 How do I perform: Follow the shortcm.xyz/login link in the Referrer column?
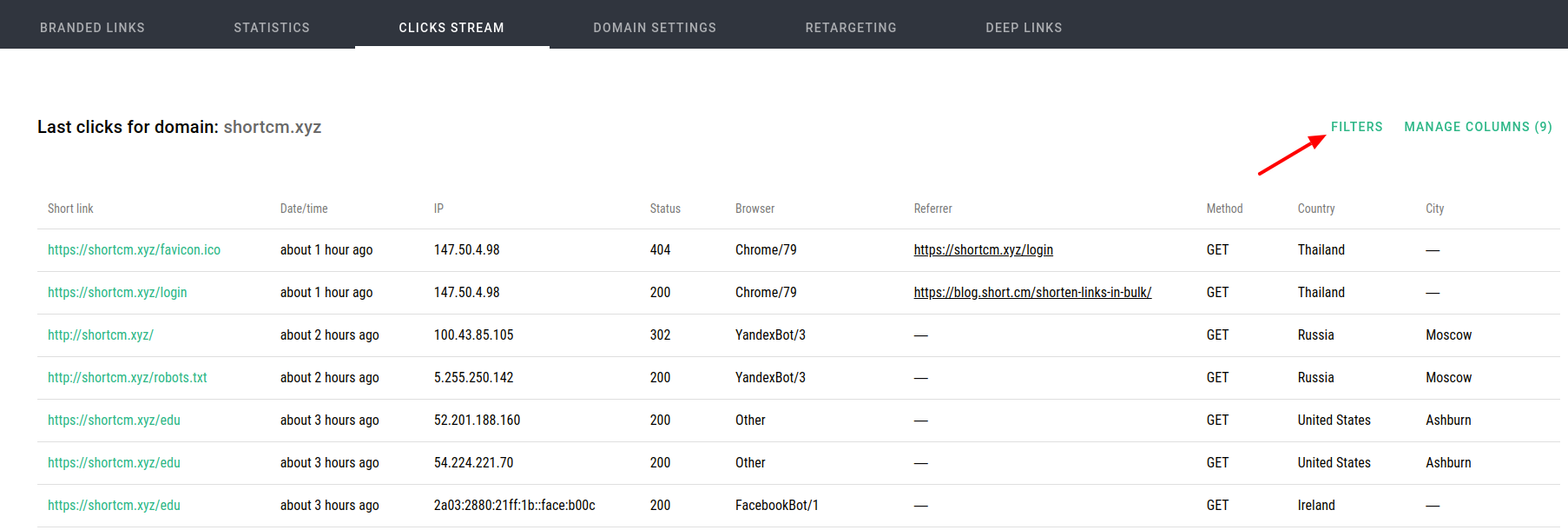point(983,250)
